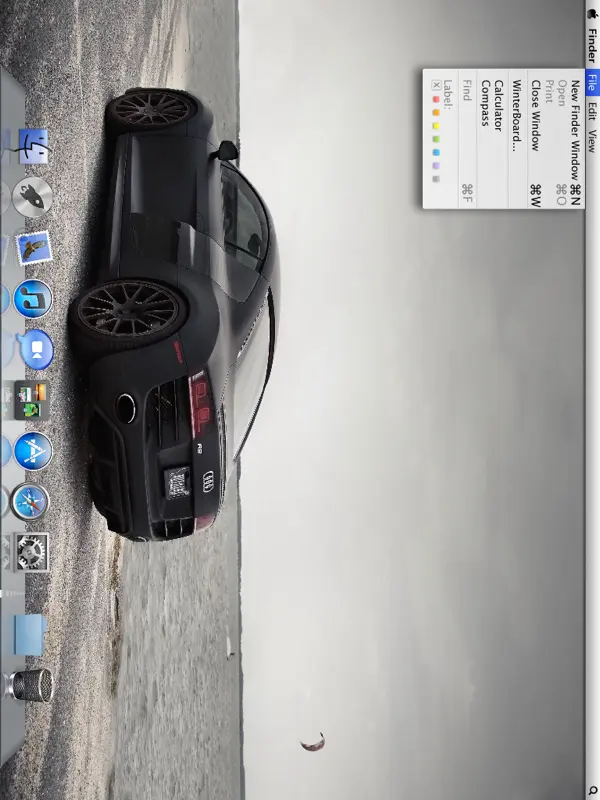Choose WinterBoard… from the File menu
This screenshot has width=600, height=800.
click(x=516, y=115)
